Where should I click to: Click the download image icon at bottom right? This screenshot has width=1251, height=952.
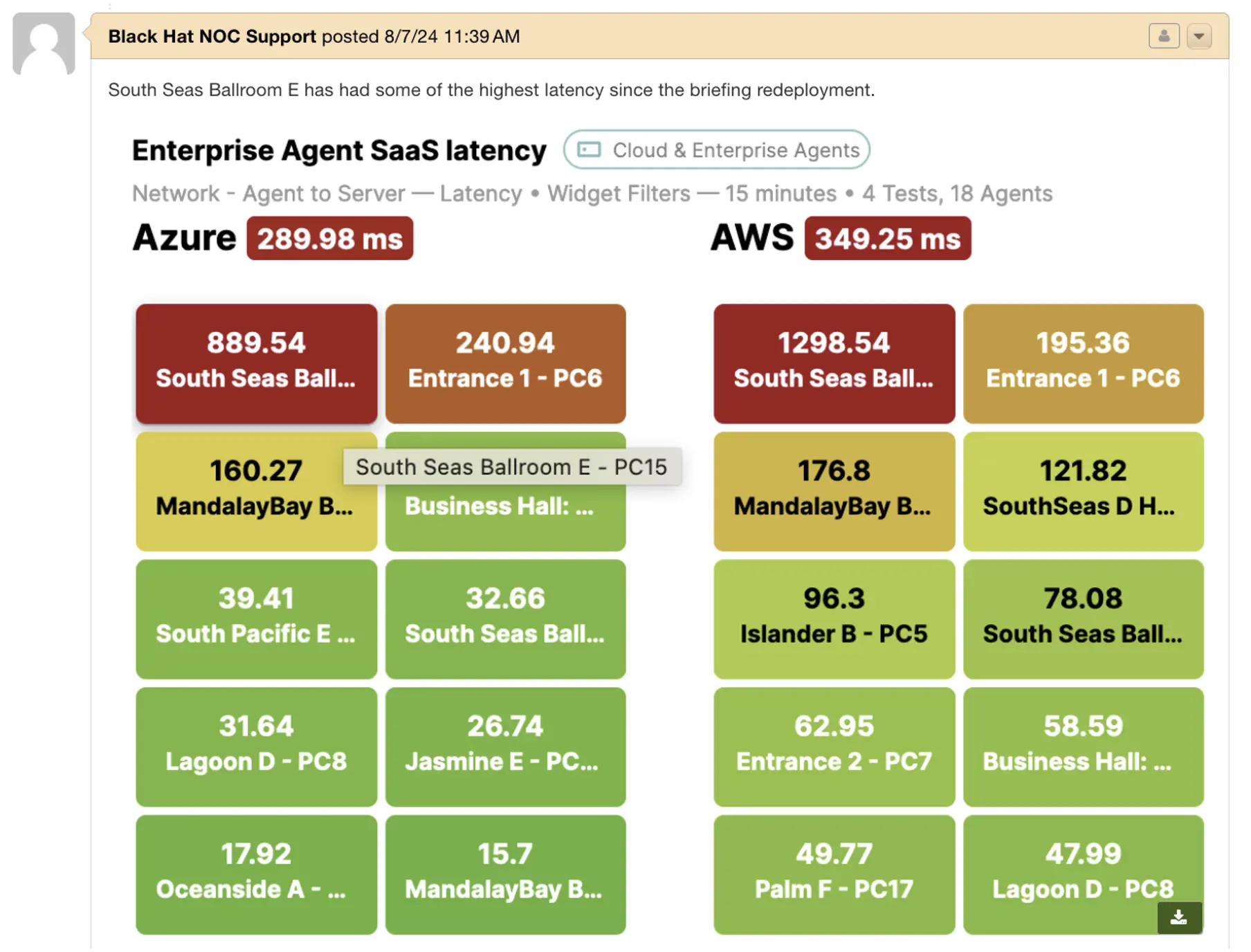[x=1179, y=918]
